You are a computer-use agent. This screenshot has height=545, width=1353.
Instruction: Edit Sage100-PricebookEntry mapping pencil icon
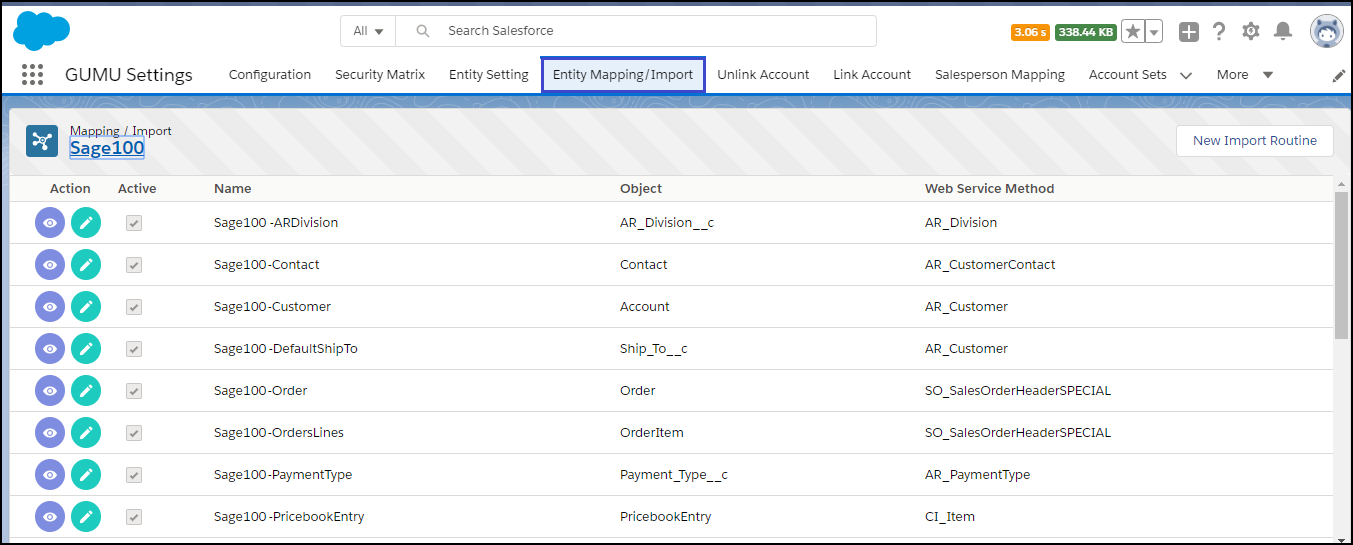tap(86, 517)
